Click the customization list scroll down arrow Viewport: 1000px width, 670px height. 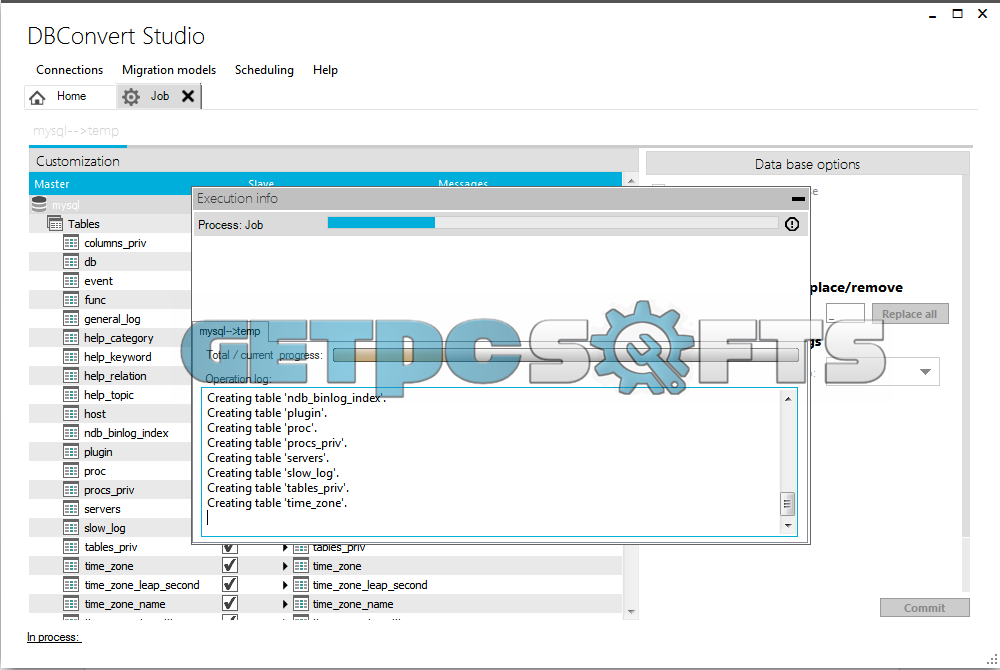click(631, 612)
